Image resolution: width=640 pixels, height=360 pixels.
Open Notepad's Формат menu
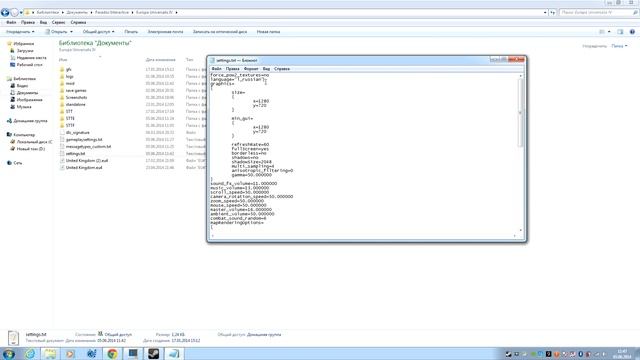(x=251, y=69)
